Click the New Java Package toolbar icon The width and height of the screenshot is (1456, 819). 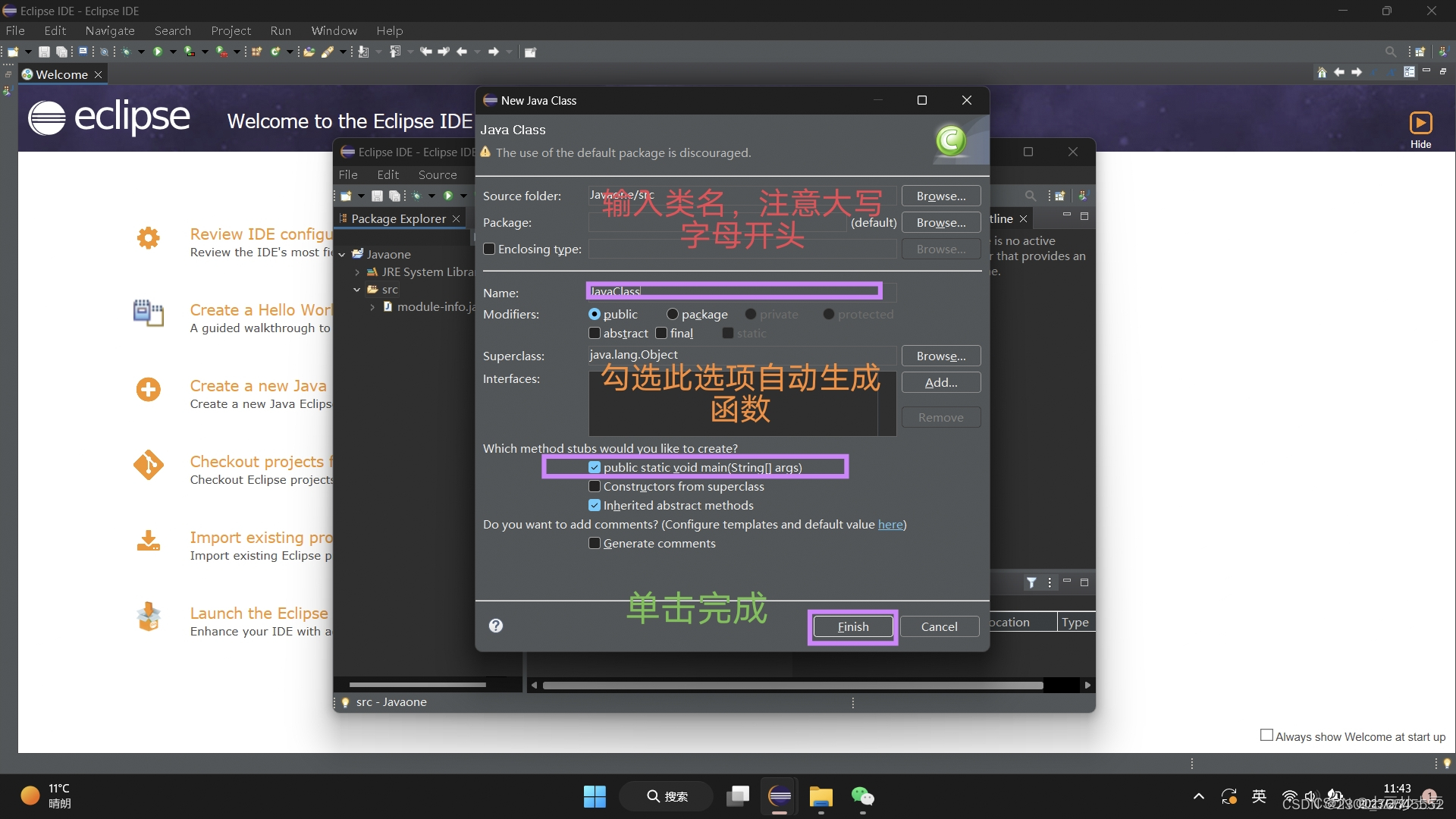(x=256, y=52)
